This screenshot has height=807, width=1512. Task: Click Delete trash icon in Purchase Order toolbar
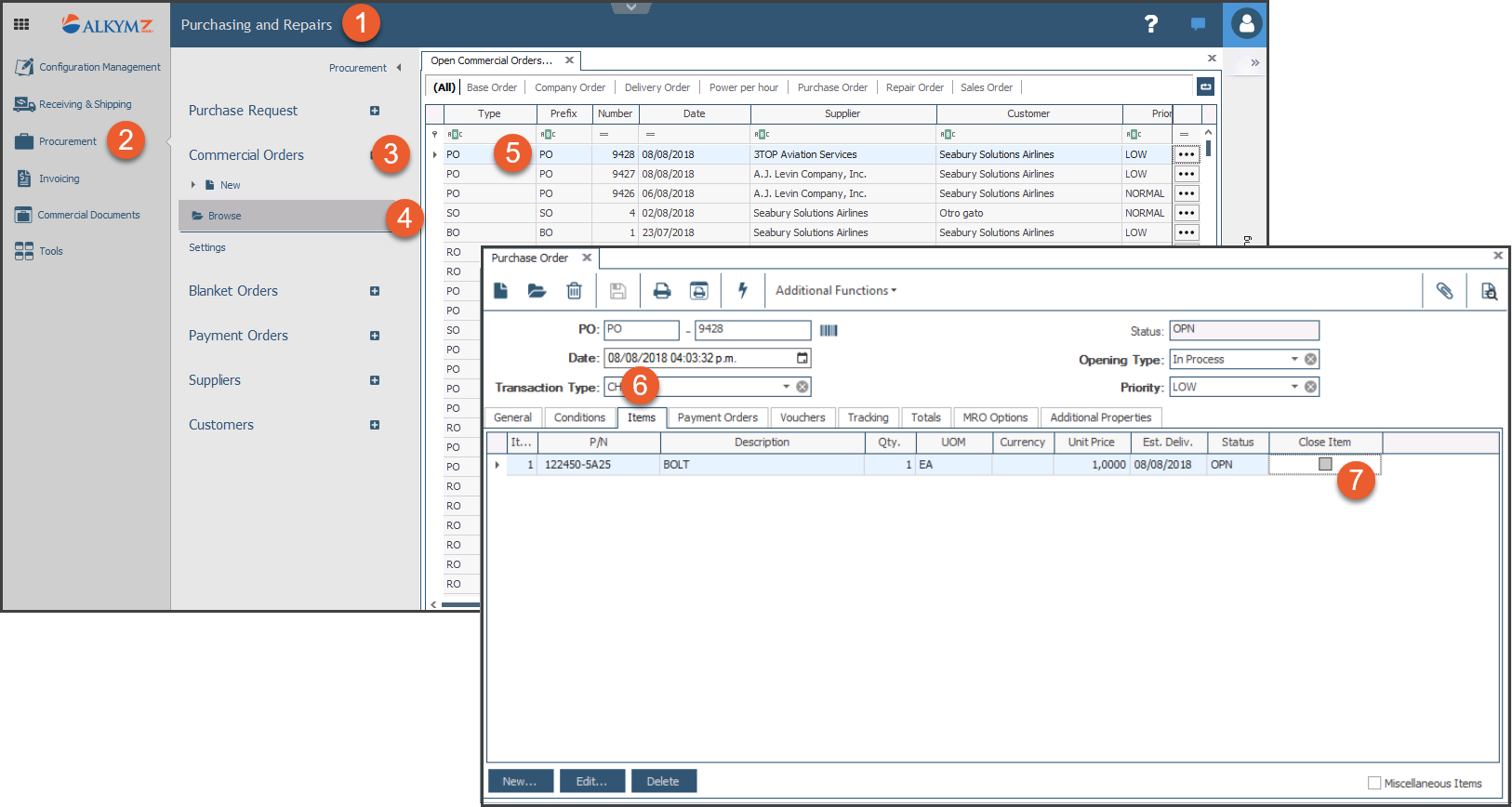574,291
